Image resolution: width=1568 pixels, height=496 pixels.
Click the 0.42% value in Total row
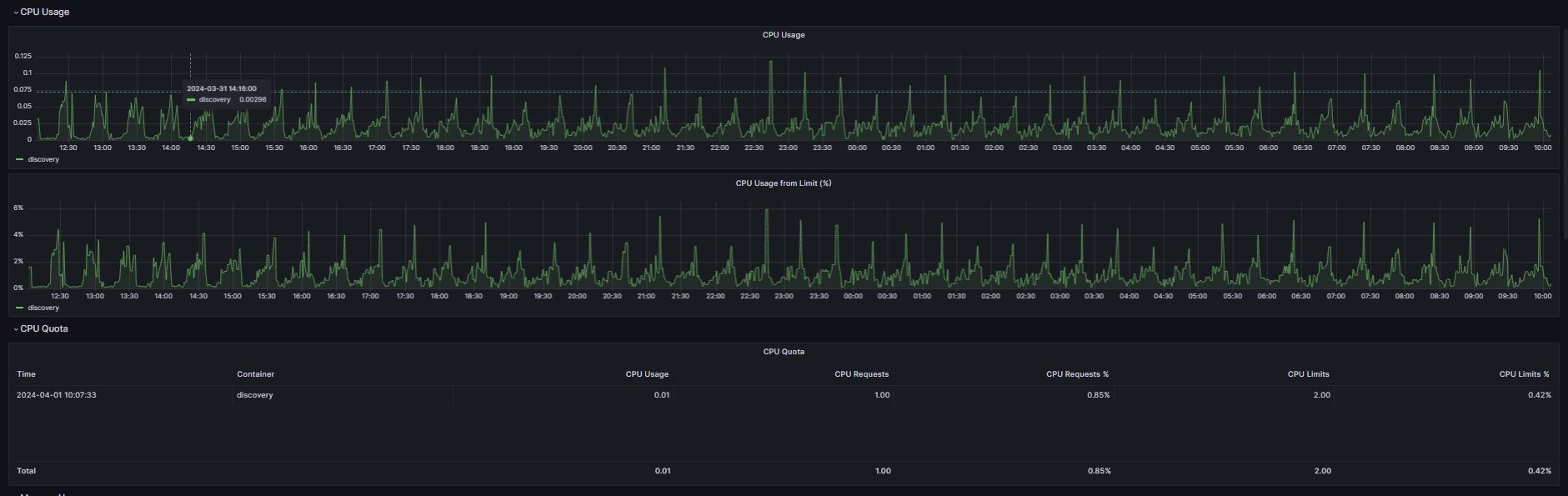click(1540, 471)
